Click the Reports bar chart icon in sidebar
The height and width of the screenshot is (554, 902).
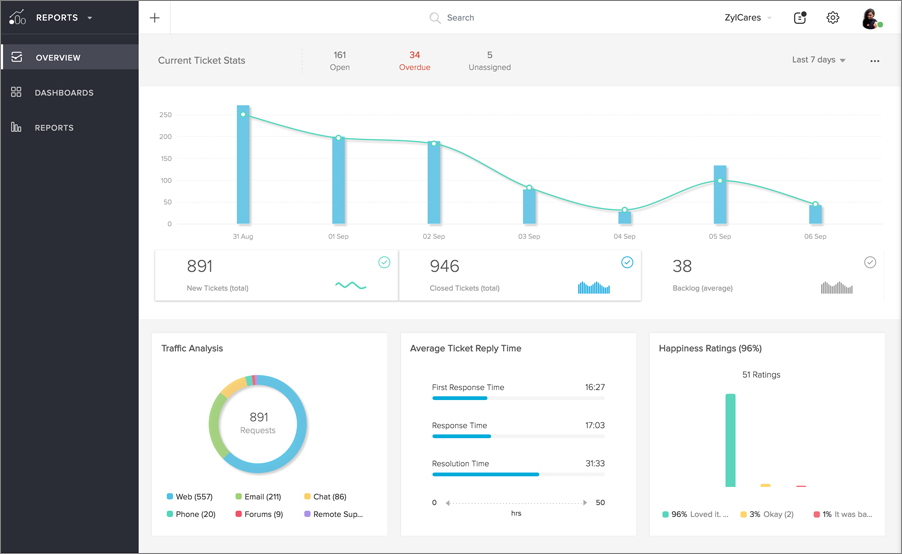tap(16, 127)
